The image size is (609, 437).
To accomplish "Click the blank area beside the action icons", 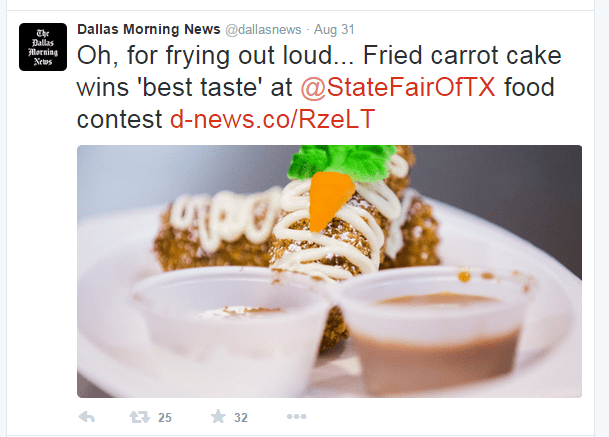I will pyautogui.click(x=447, y=417).
